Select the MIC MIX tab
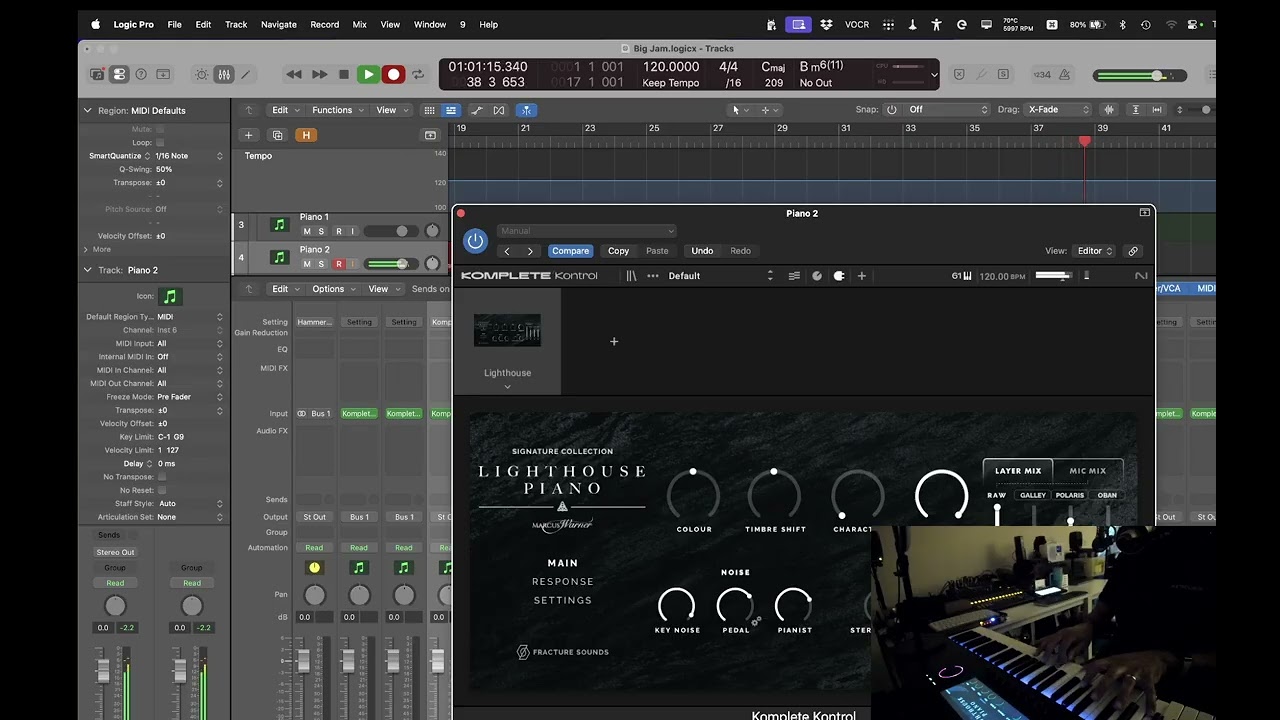This screenshot has width=1280, height=720. 1088,471
